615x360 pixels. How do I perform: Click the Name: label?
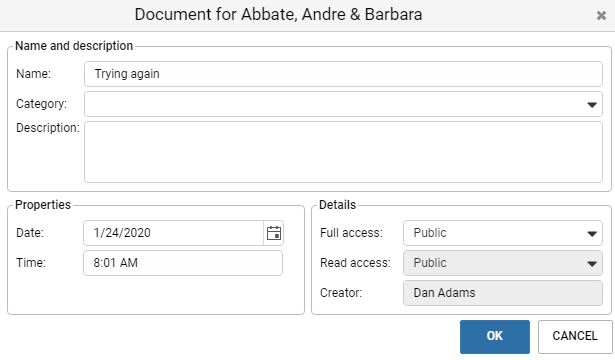[33, 74]
